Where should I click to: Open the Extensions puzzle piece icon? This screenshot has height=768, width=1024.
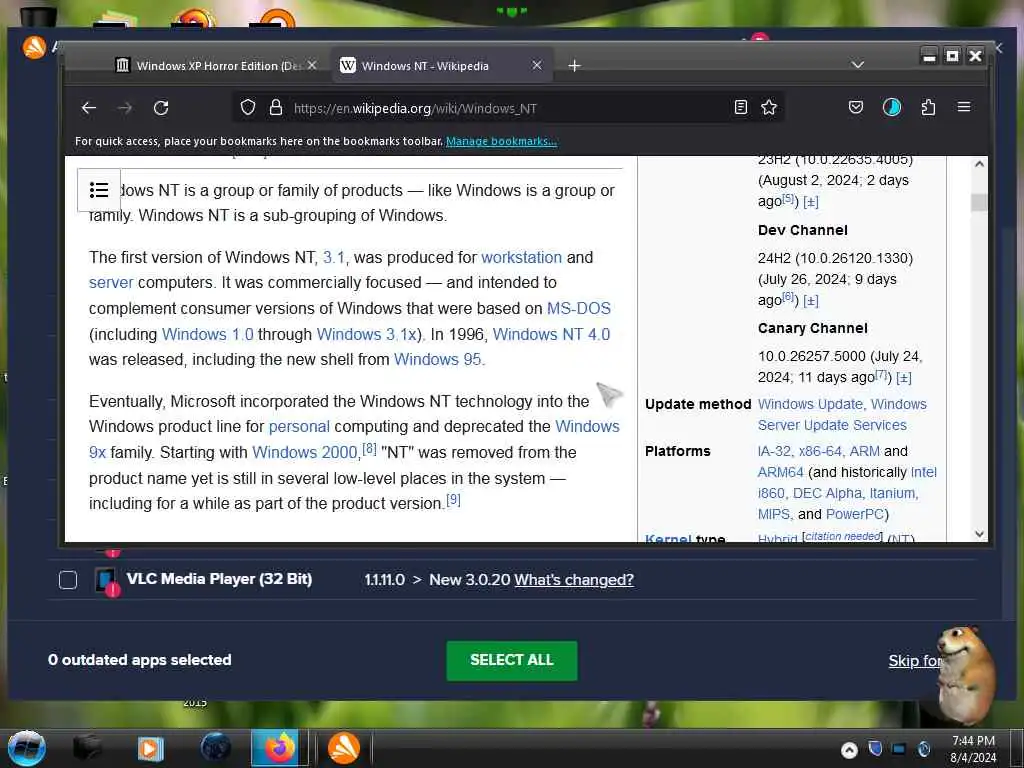[928, 107]
